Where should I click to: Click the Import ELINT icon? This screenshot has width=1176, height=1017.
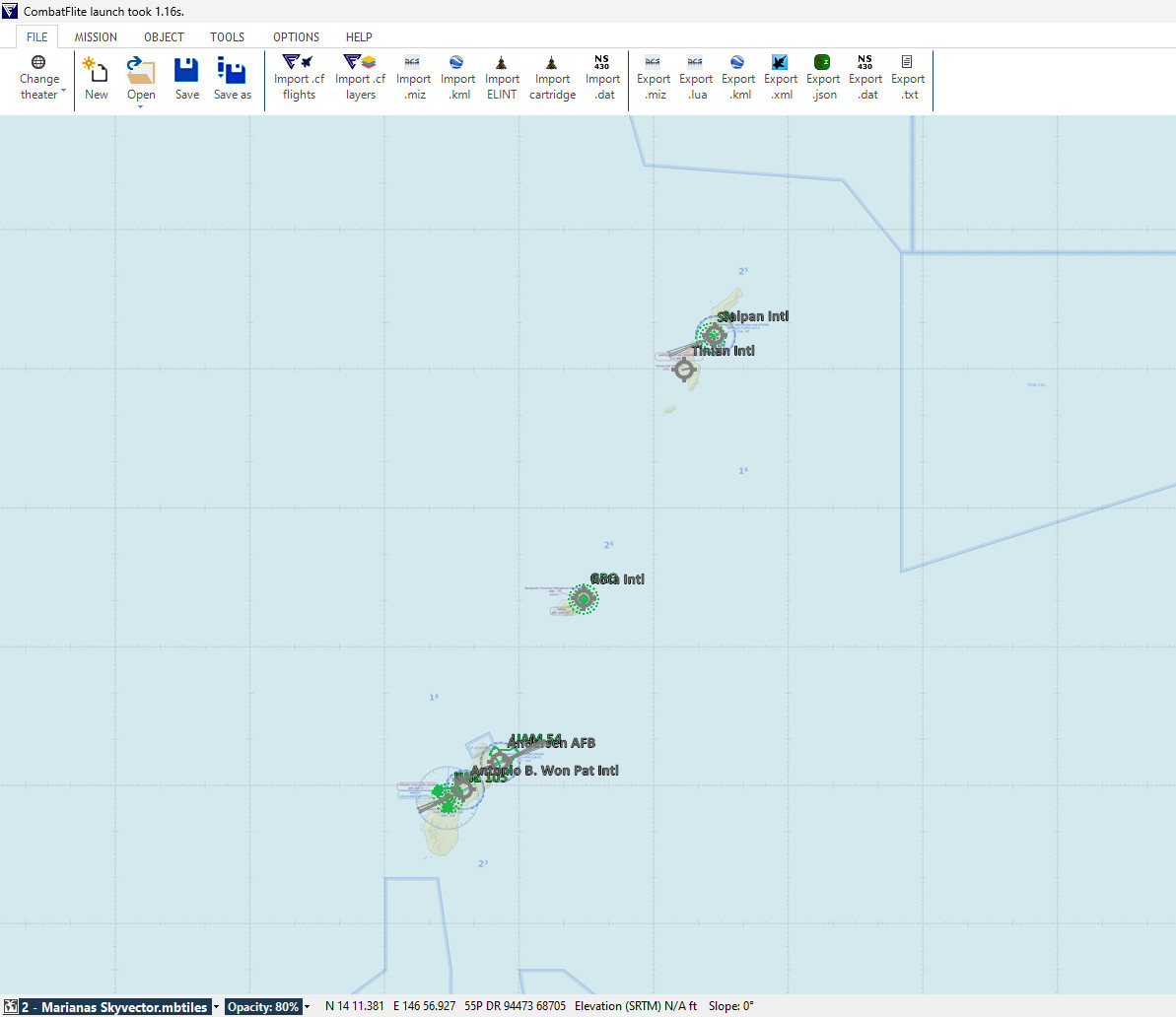502,63
